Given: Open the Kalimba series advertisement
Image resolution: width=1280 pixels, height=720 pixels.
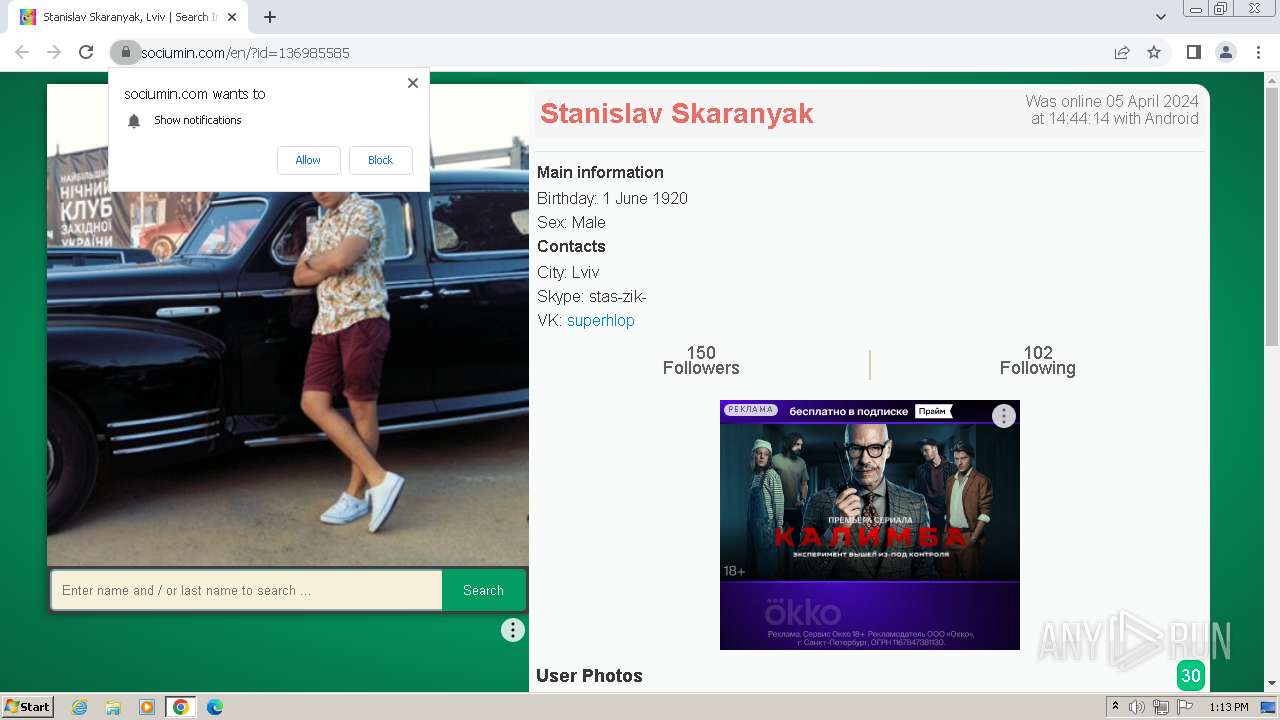Looking at the screenshot, I should point(870,525).
